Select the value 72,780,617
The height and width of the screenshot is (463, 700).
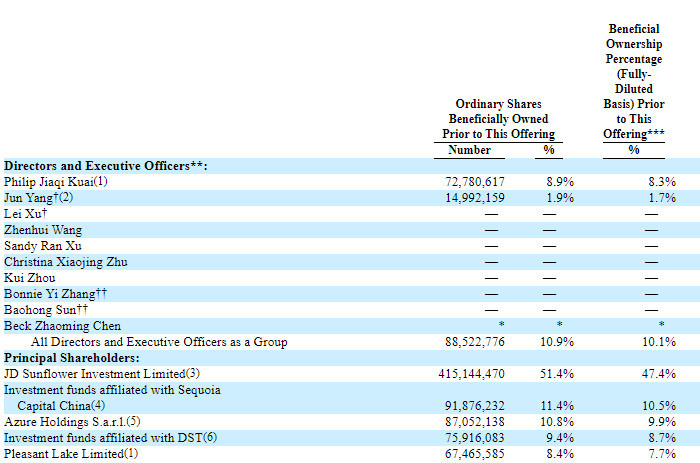(x=475, y=182)
